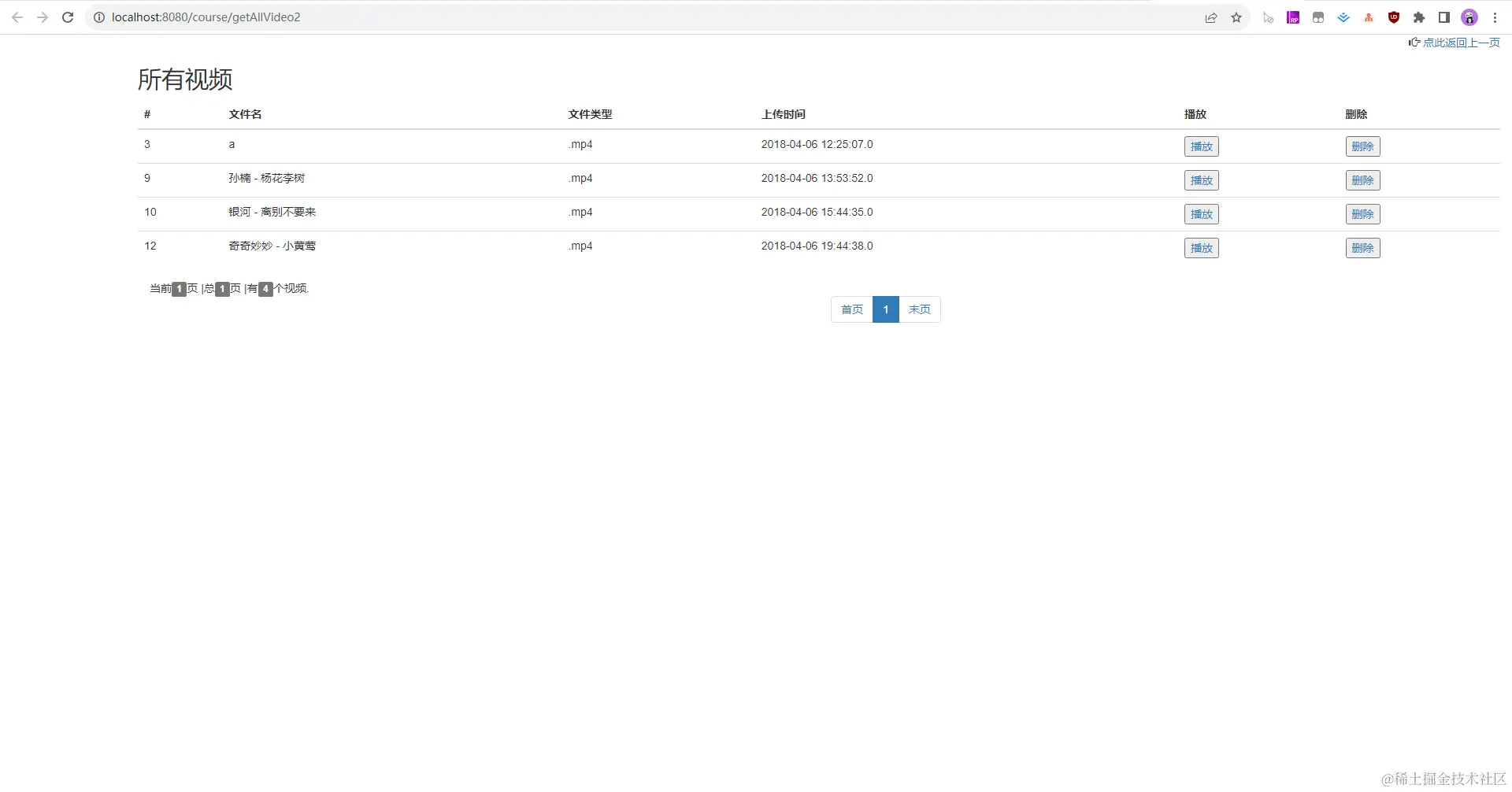The width and height of the screenshot is (1512, 792).
Task: Open the Extensions puzzle piece icon
Action: point(1419,17)
